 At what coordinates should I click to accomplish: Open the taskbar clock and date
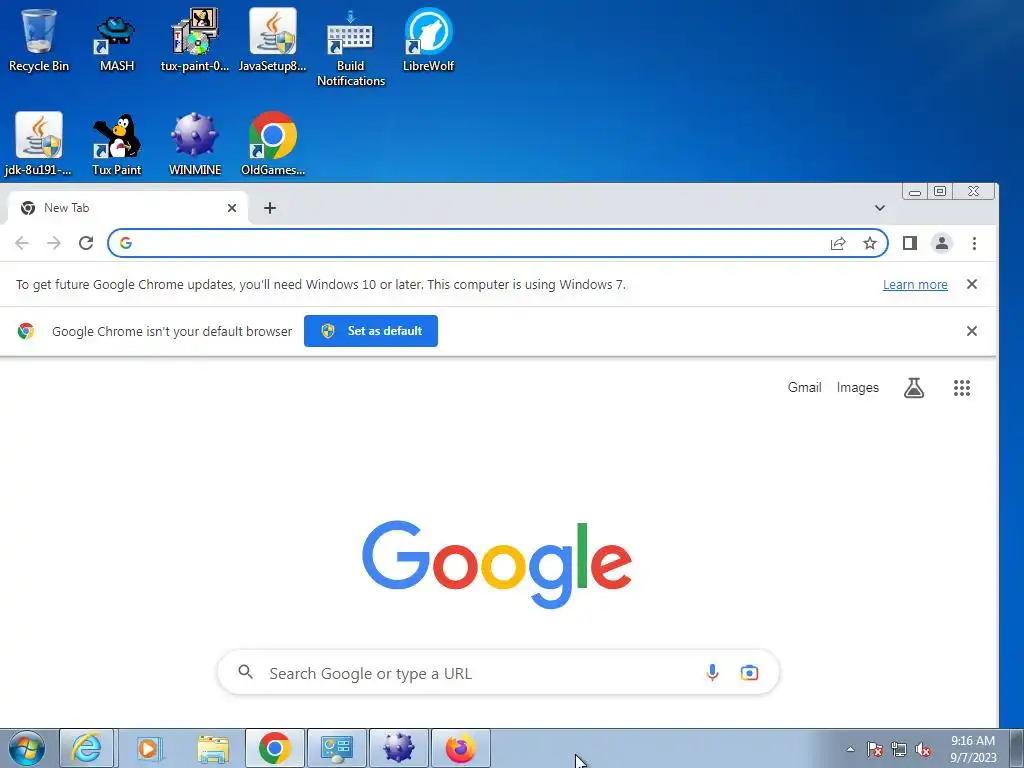[x=973, y=749]
